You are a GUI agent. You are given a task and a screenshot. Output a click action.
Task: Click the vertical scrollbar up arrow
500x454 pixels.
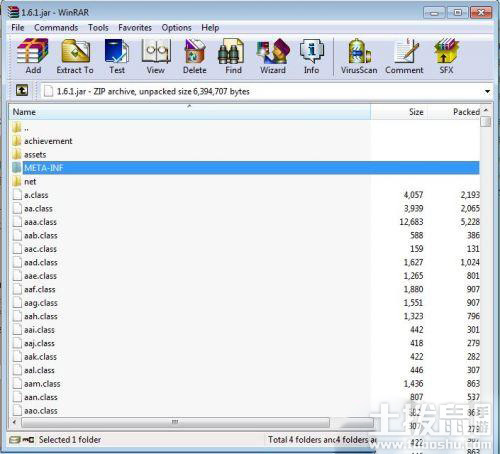pos(486,110)
